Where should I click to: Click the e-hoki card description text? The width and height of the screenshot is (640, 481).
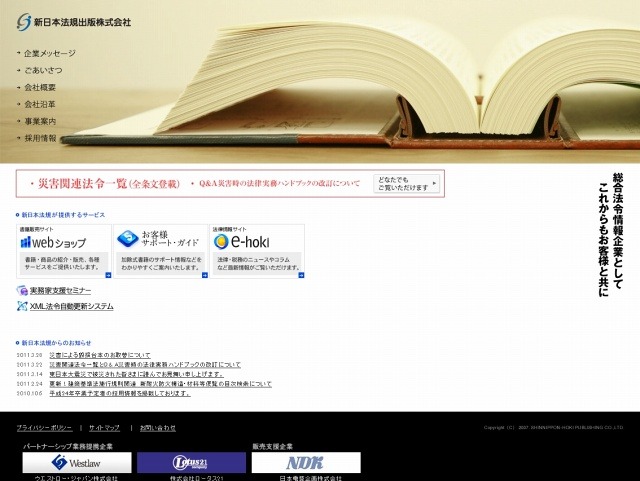(258, 263)
